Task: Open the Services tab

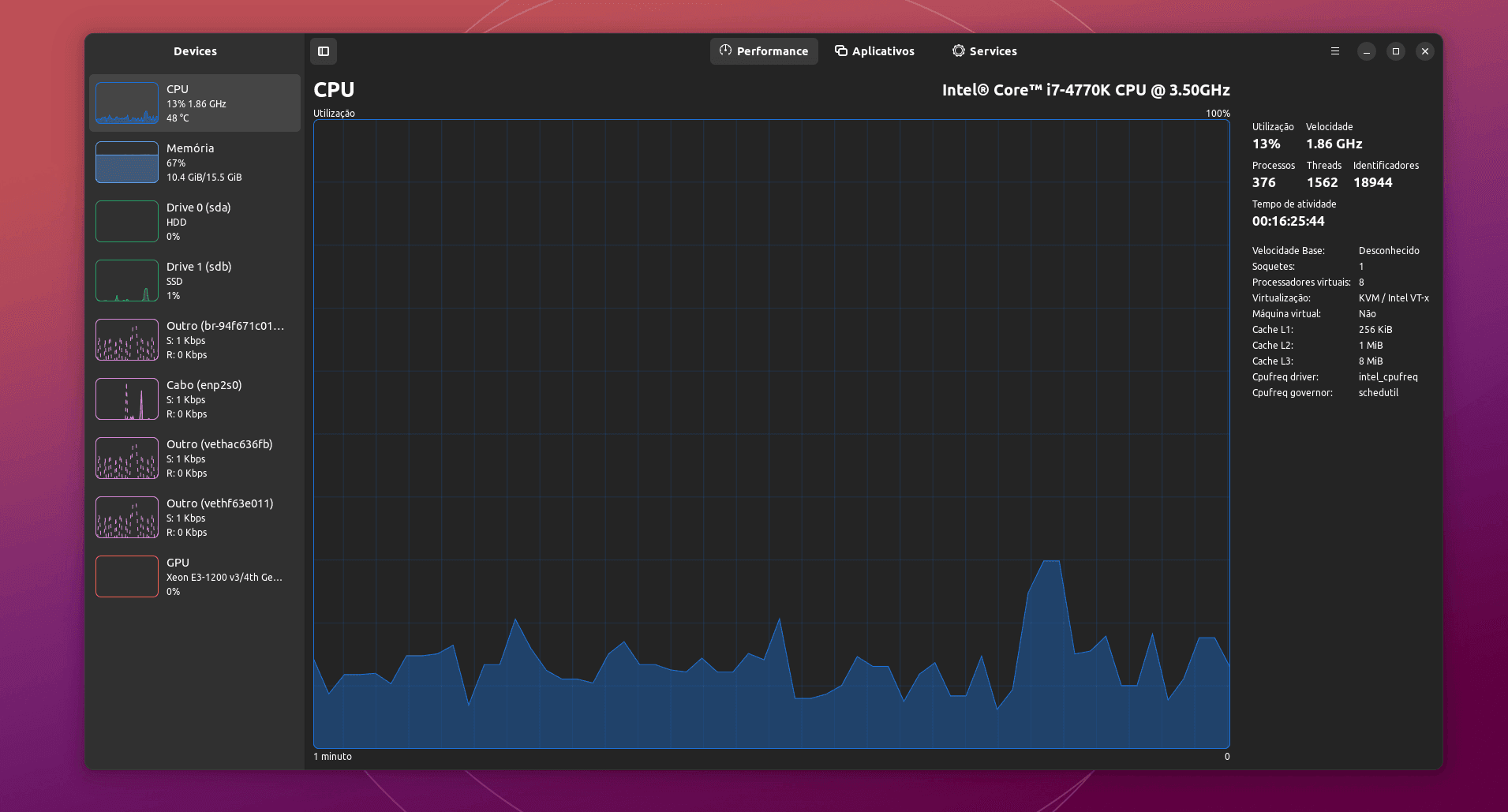Action: coord(984,51)
